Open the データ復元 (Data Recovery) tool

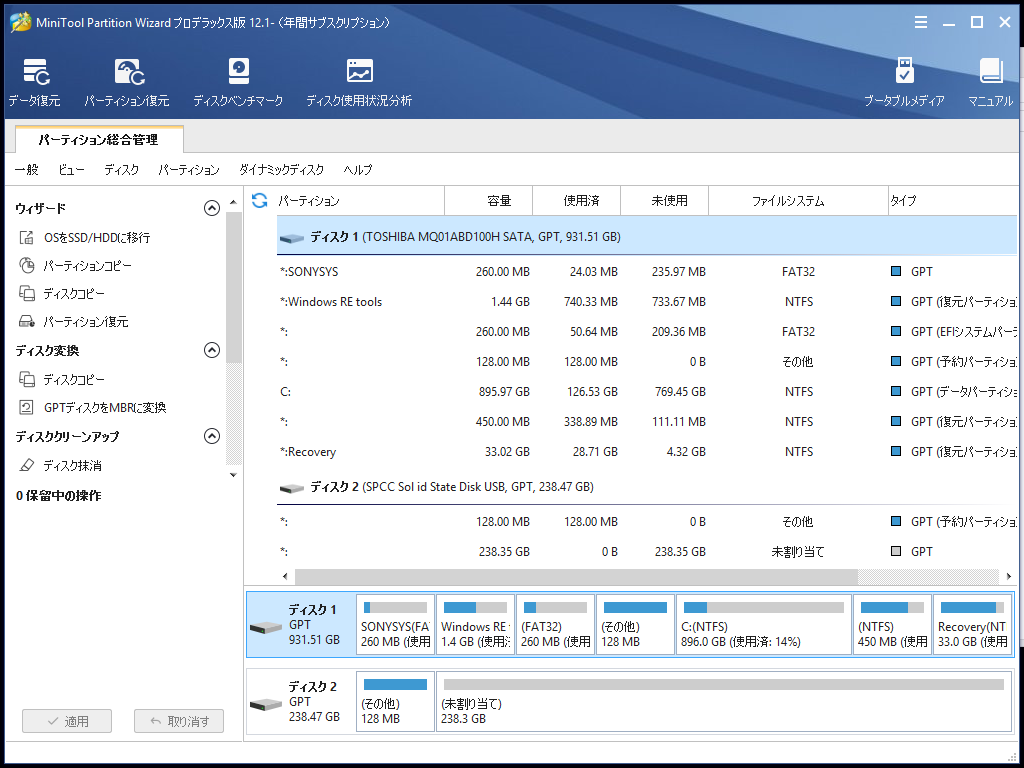[x=35, y=82]
